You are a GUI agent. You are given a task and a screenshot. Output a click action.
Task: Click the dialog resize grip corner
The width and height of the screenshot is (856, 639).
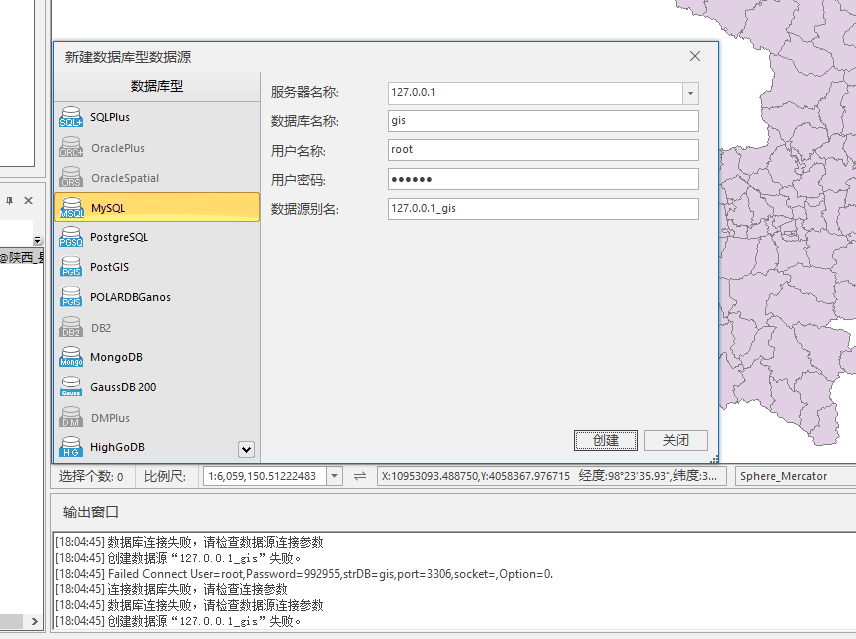[714, 458]
